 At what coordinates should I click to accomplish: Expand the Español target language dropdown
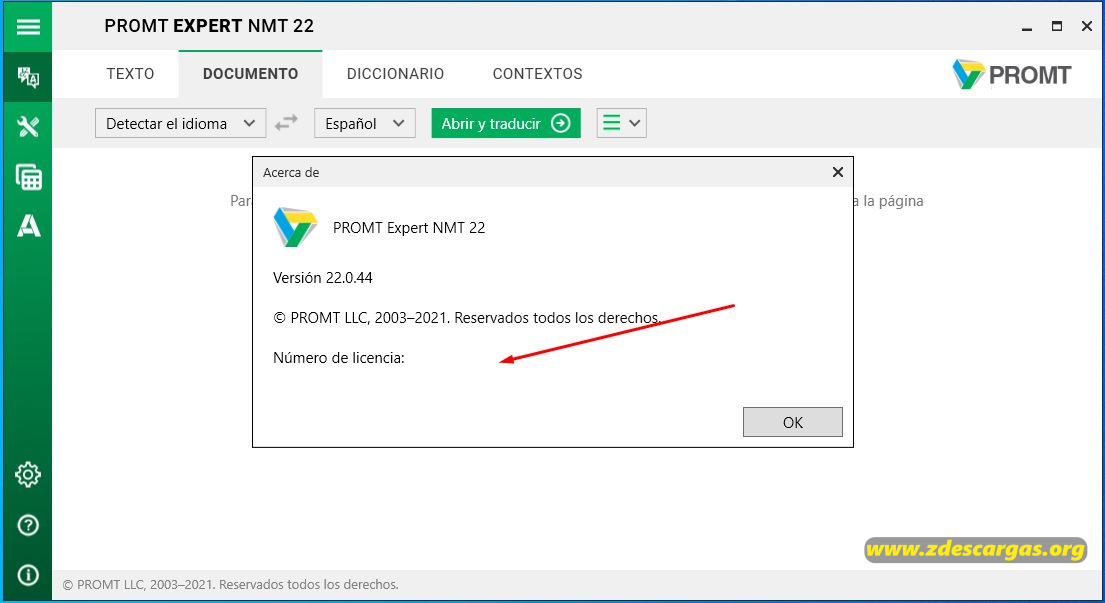pos(364,123)
